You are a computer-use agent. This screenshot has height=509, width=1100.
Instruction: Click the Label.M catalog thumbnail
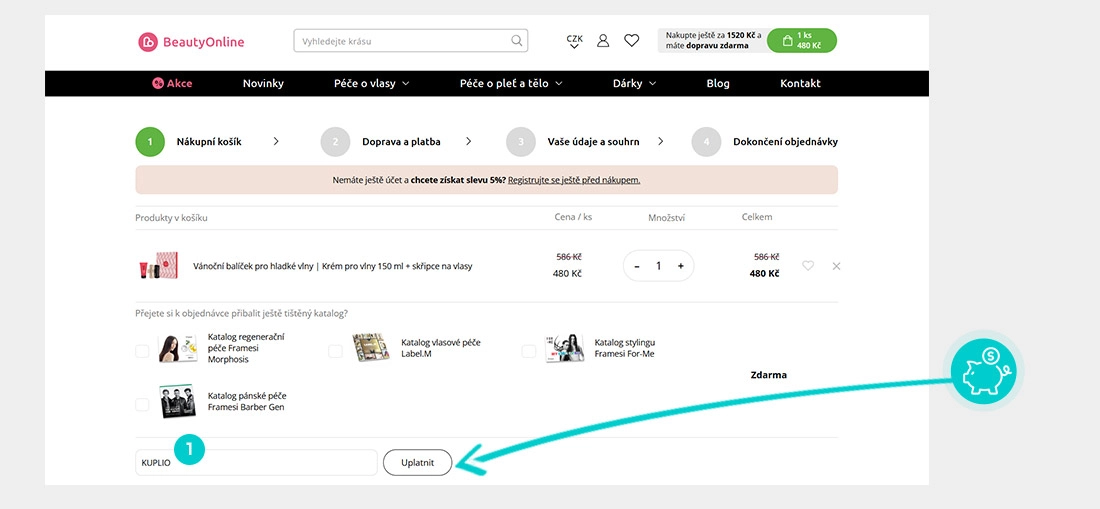(370, 348)
